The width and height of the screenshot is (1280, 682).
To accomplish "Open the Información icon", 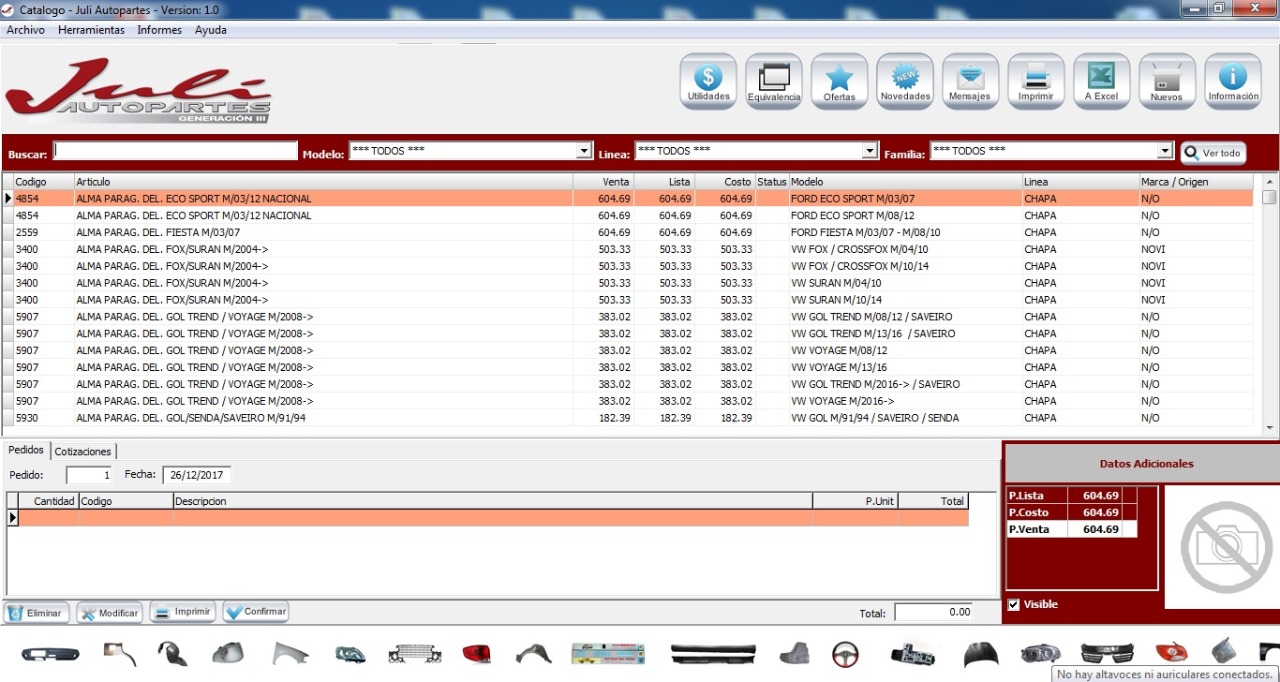I will click(1233, 82).
